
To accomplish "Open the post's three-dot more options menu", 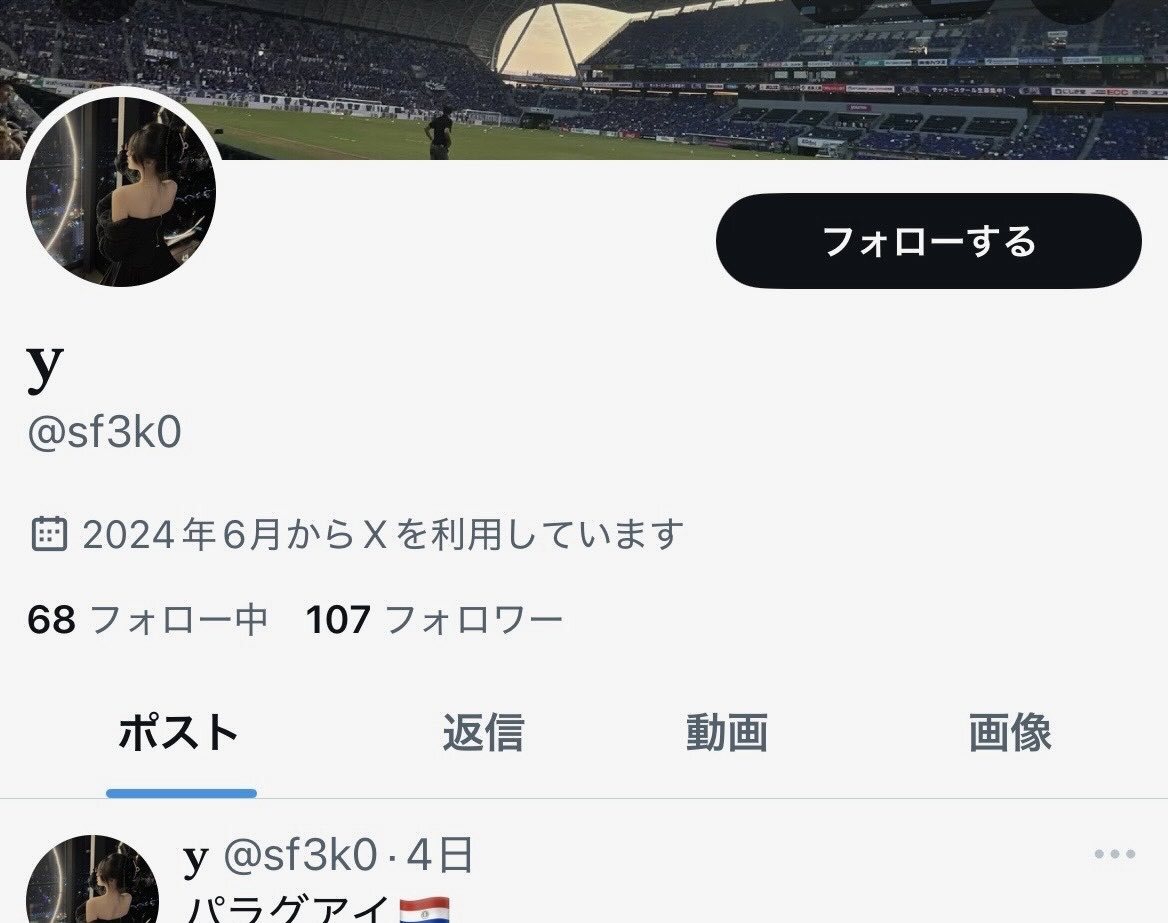I will coord(1114,854).
